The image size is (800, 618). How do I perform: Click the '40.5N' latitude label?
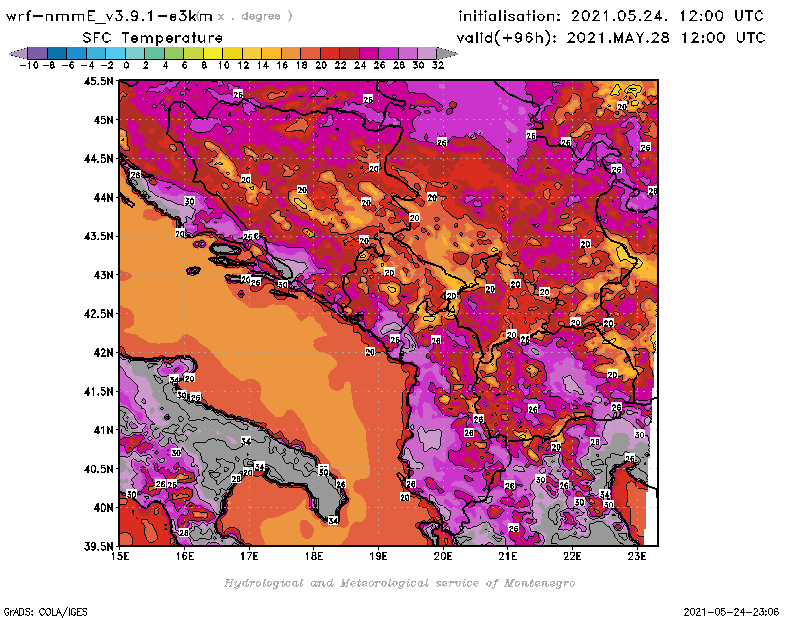(x=98, y=468)
